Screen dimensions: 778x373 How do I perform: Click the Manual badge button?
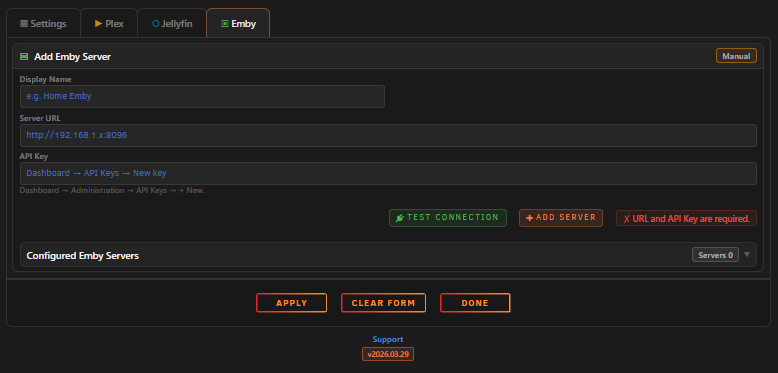click(736, 56)
